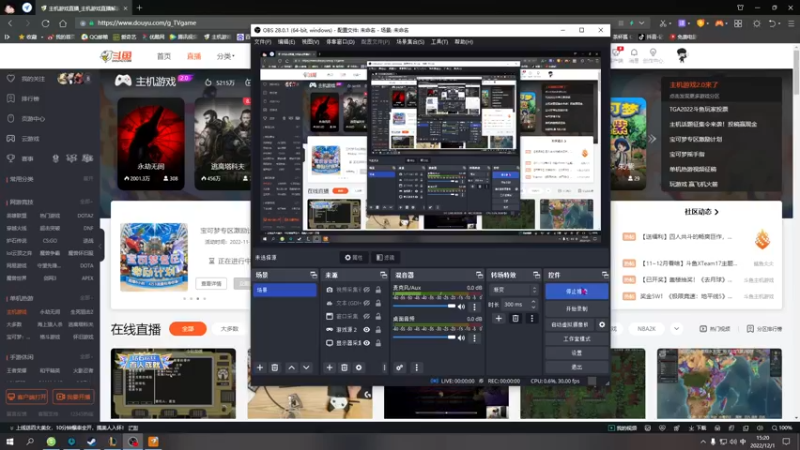
Task: Mute the Mic/Aux speaker icon
Action: (461, 307)
